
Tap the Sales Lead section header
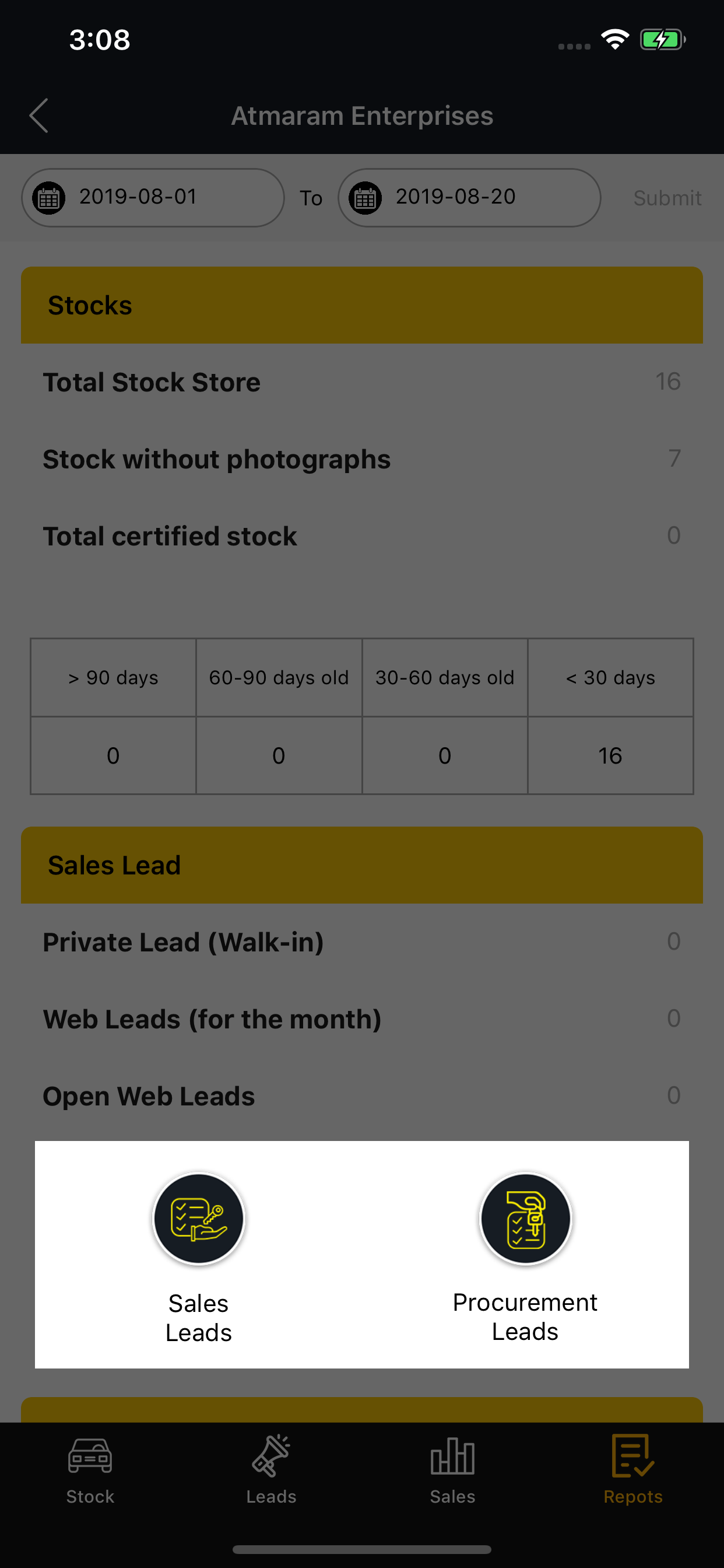pos(362,865)
